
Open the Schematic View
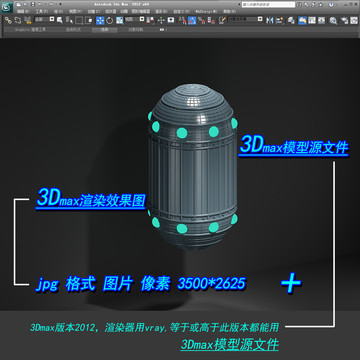[321, 20]
